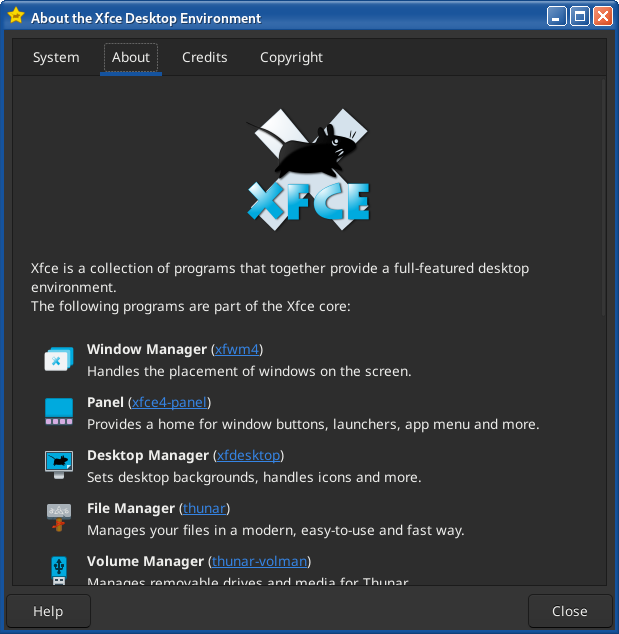
Task: Click the Desktop Manager monitor icon
Action: pyautogui.click(x=59, y=465)
